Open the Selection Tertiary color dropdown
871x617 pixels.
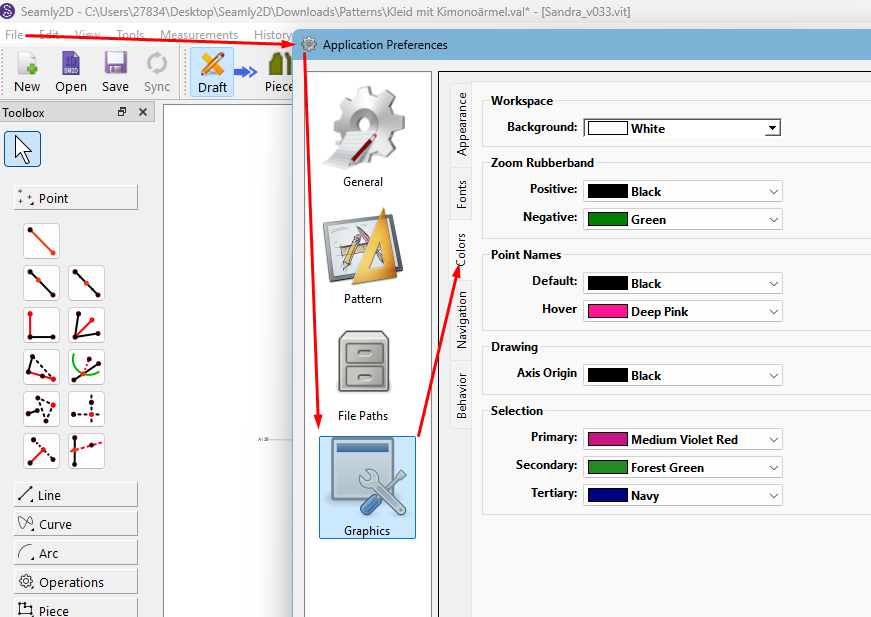773,495
